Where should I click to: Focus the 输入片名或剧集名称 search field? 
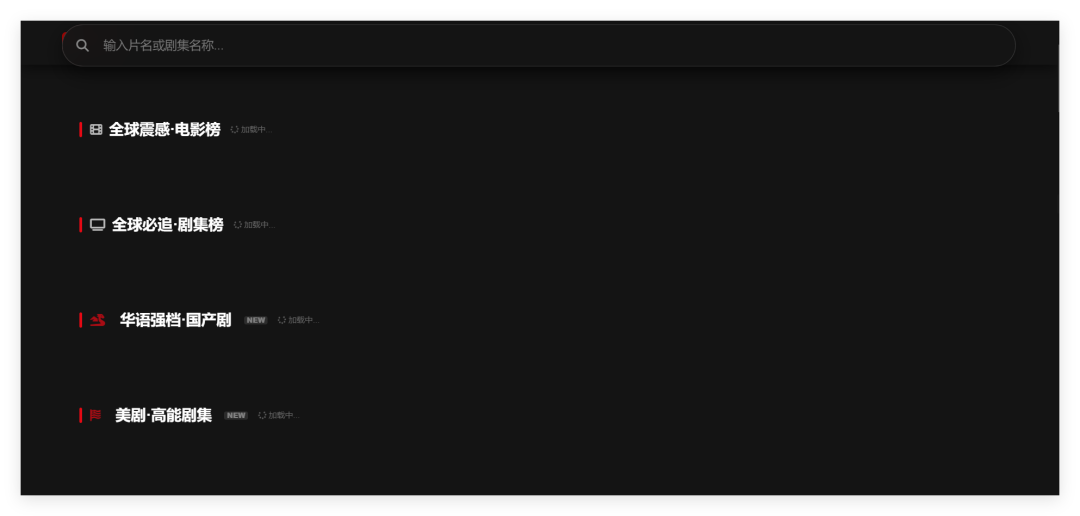tap(539, 45)
